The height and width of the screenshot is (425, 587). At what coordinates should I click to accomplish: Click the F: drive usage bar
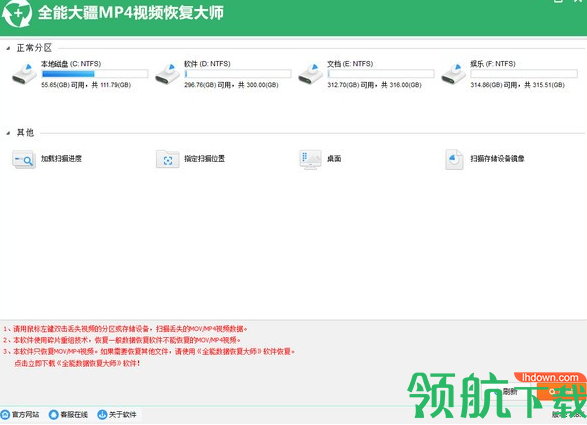tap(524, 74)
